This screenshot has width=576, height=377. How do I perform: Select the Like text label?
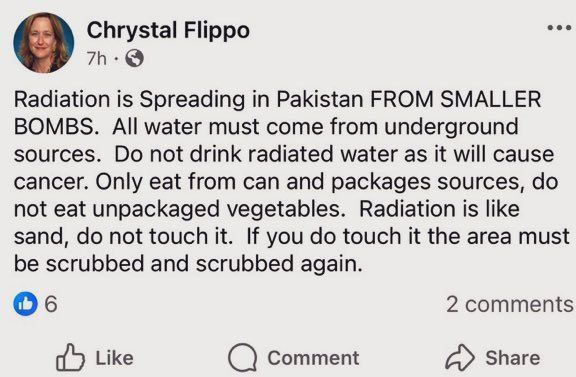pos(114,358)
